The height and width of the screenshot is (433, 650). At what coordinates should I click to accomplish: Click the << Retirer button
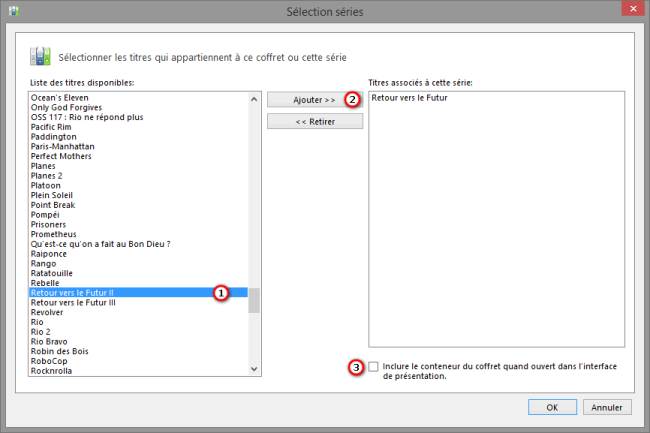click(x=315, y=121)
